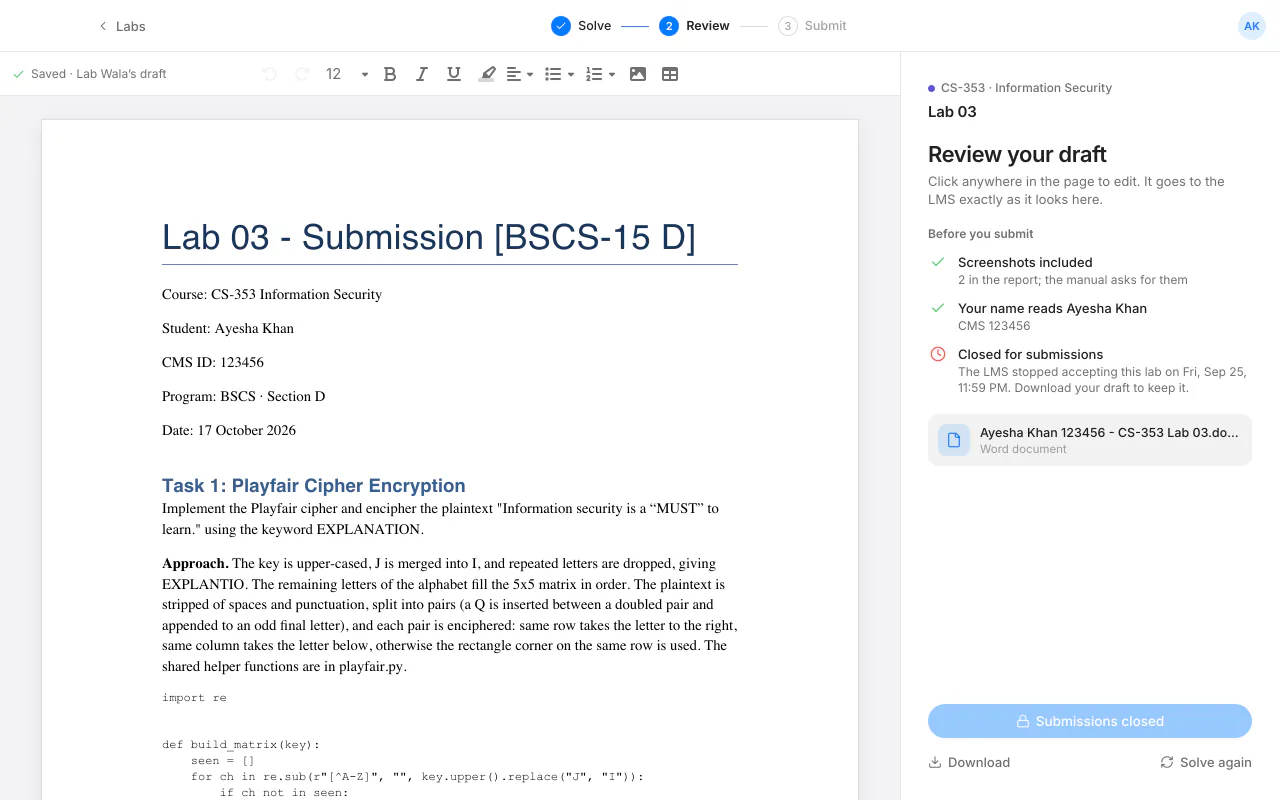Toggle bold formatting
The height and width of the screenshot is (800, 1280).
point(390,74)
